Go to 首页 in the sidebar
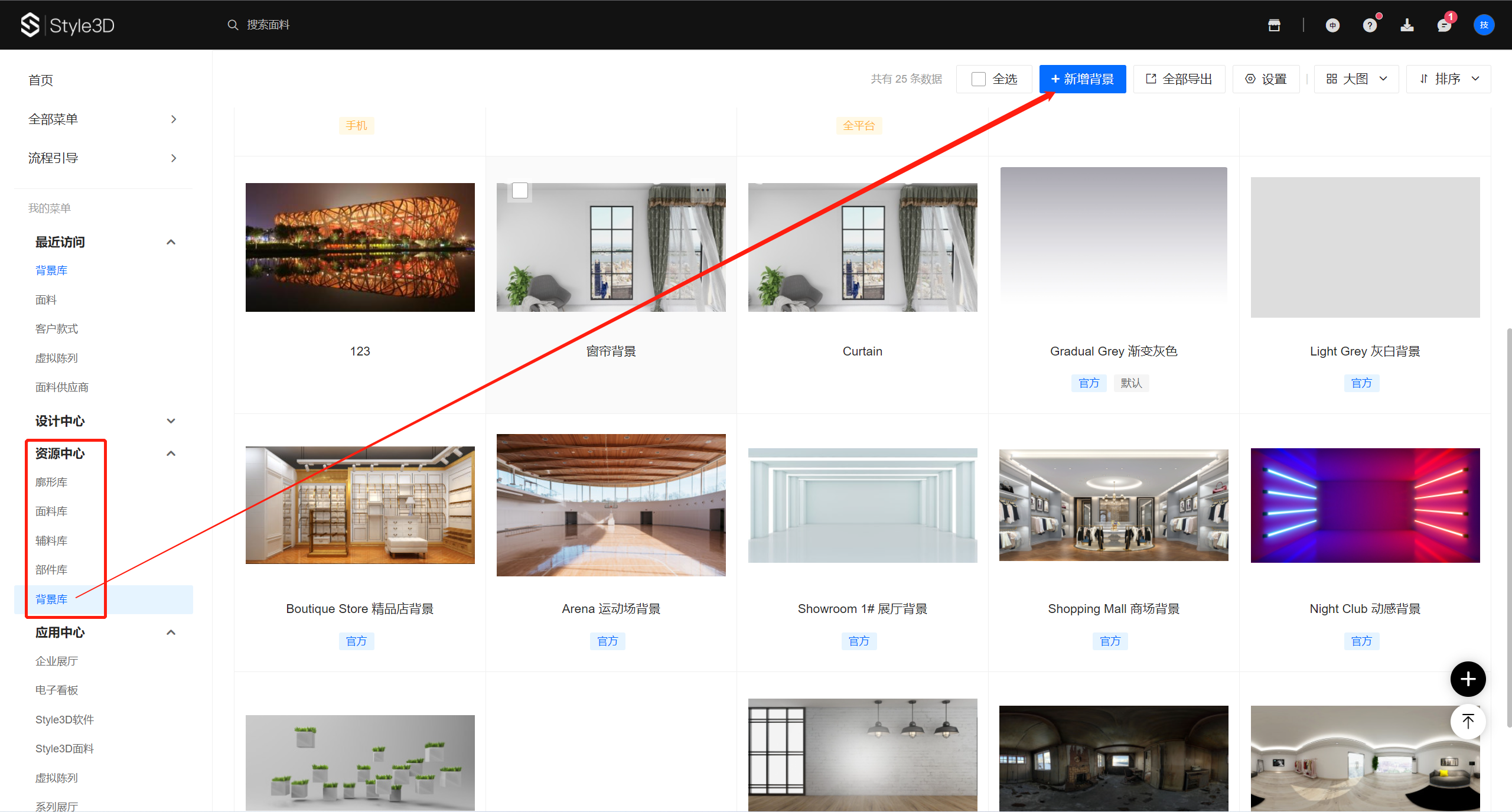The width and height of the screenshot is (1512, 812). [x=41, y=80]
